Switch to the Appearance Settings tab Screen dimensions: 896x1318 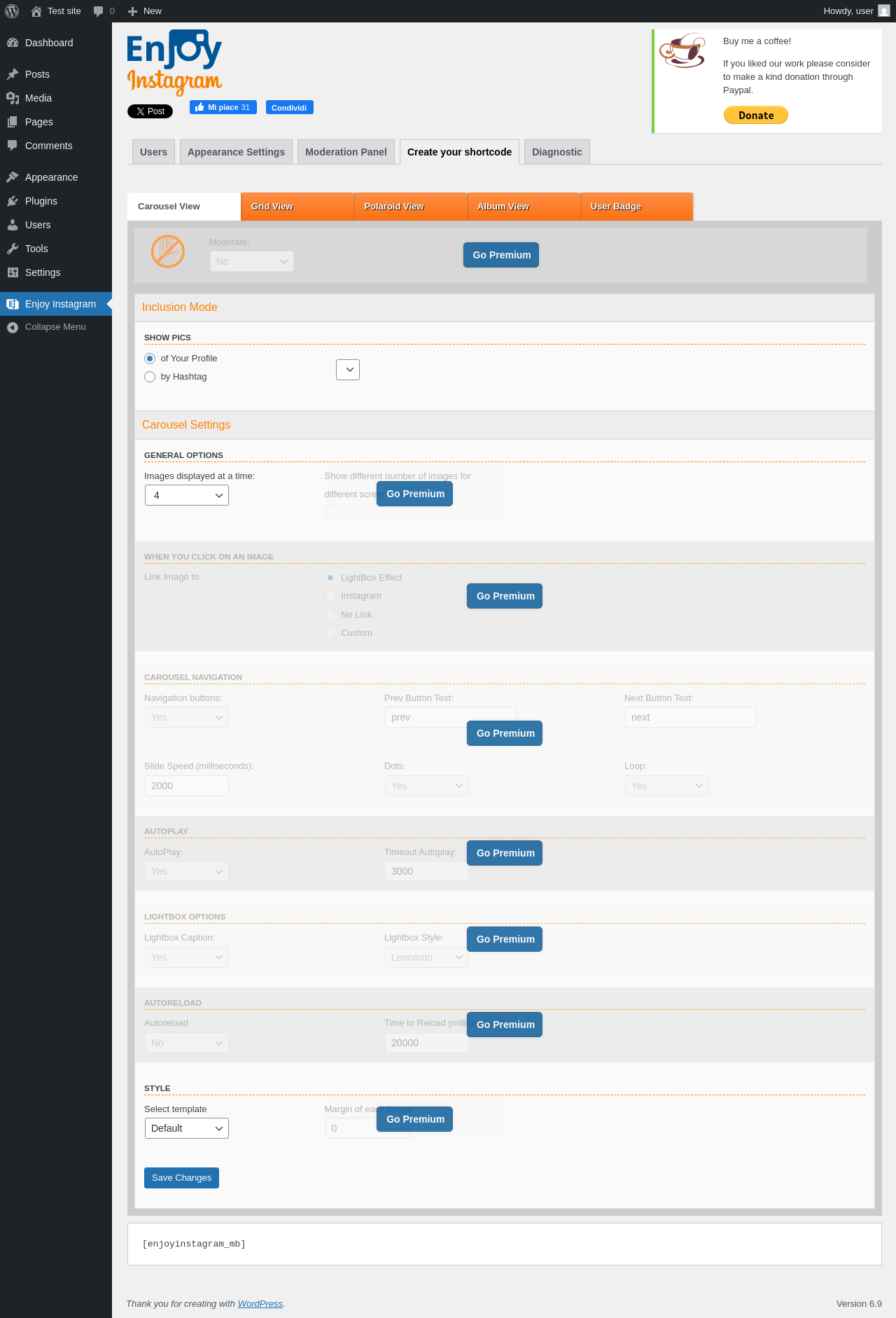237,152
